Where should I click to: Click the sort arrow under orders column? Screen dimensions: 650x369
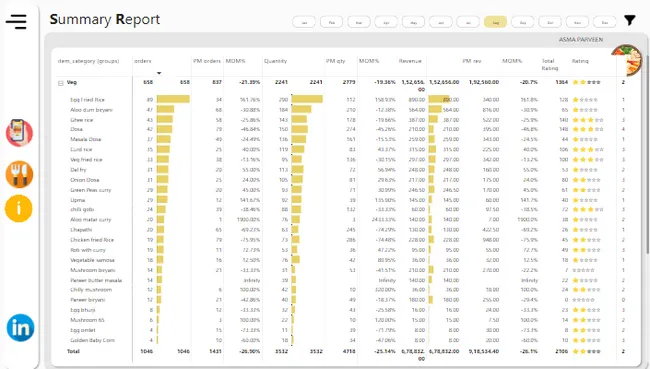pos(159,73)
